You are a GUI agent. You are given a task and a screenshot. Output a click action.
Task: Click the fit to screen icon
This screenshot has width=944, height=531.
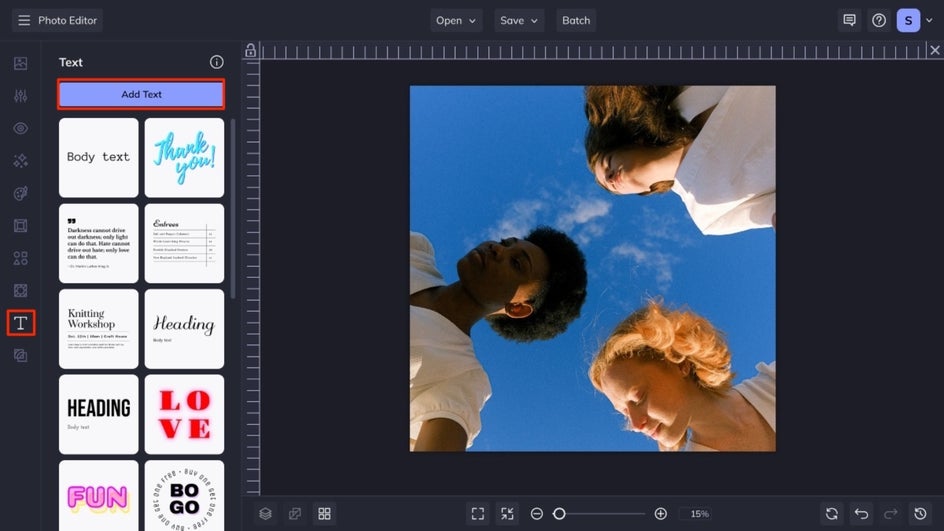click(478, 514)
